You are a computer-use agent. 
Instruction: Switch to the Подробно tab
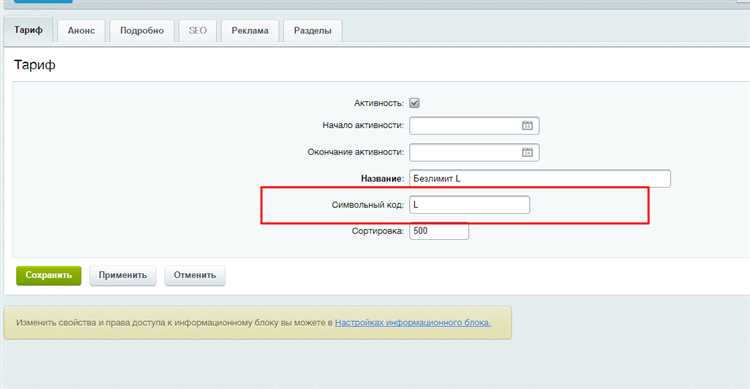point(142,31)
